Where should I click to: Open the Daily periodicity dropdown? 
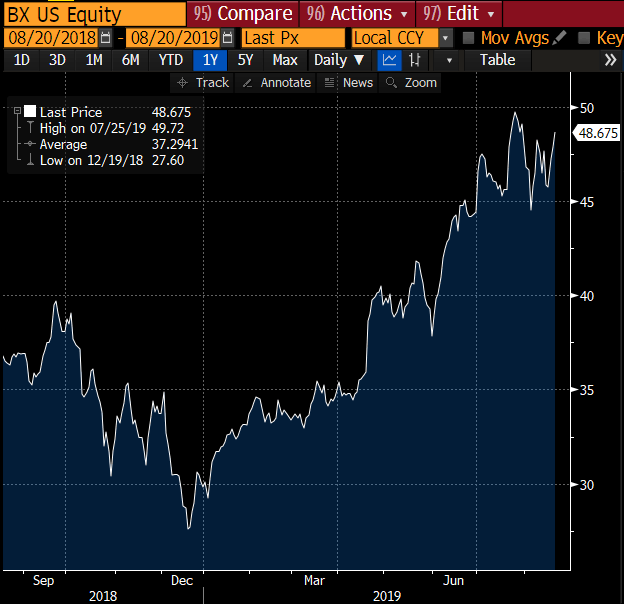pos(338,60)
